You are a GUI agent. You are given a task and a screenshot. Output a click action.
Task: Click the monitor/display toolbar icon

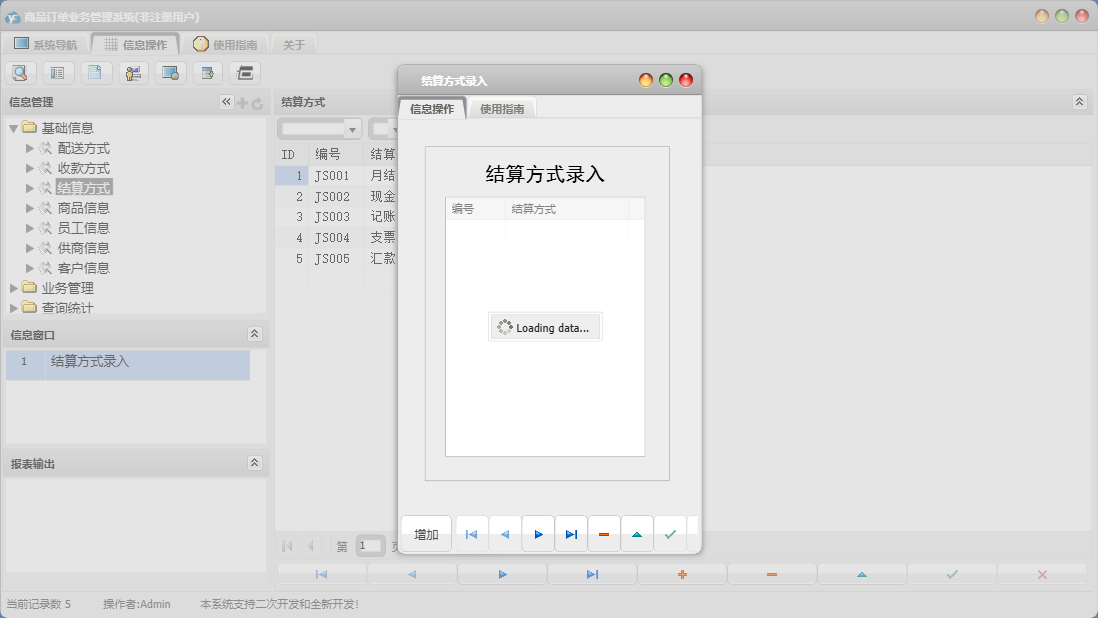pos(170,72)
